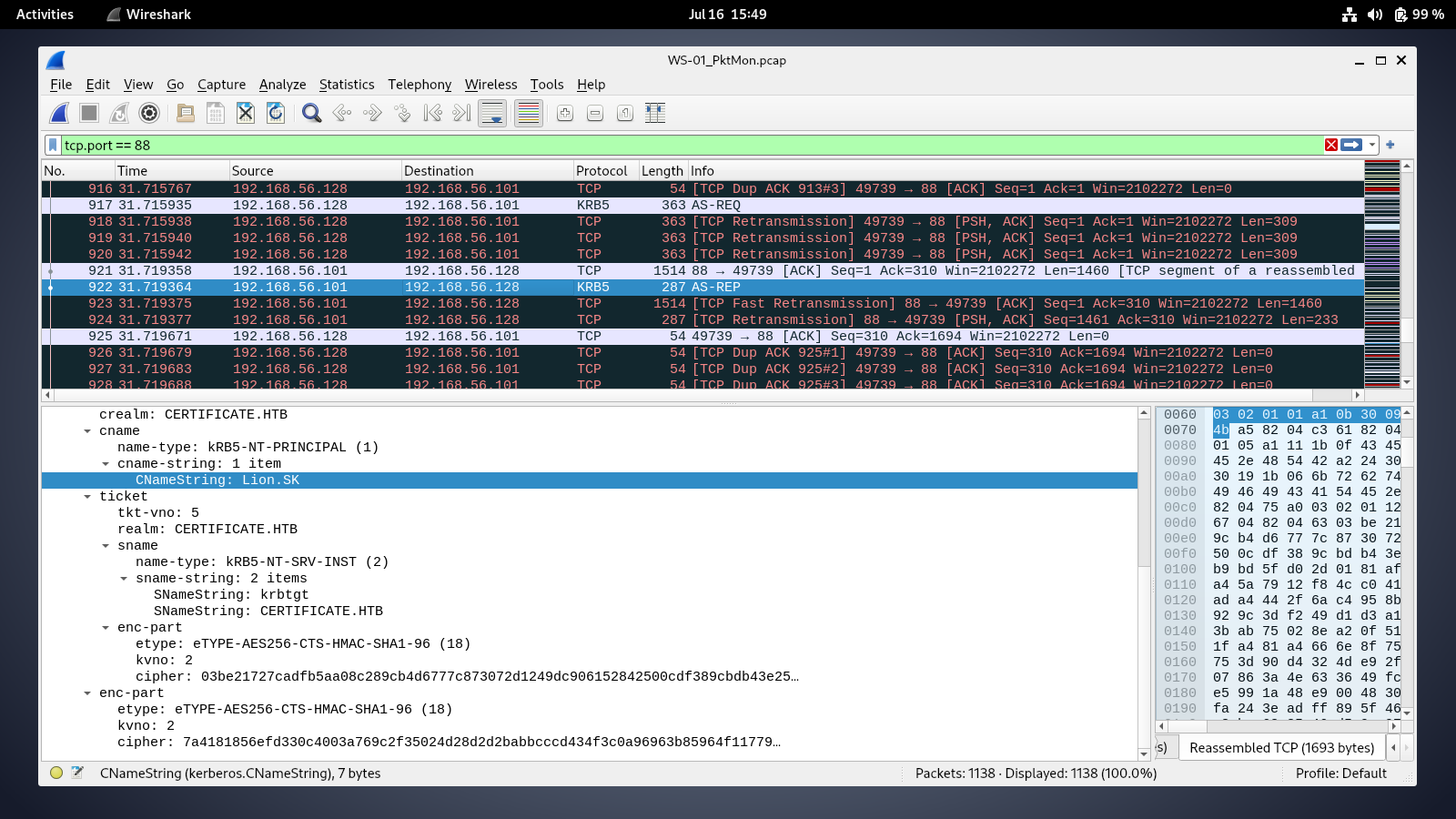The height and width of the screenshot is (819, 1456).
Task: Open capture options gear icon
Action: pos(149,113)
